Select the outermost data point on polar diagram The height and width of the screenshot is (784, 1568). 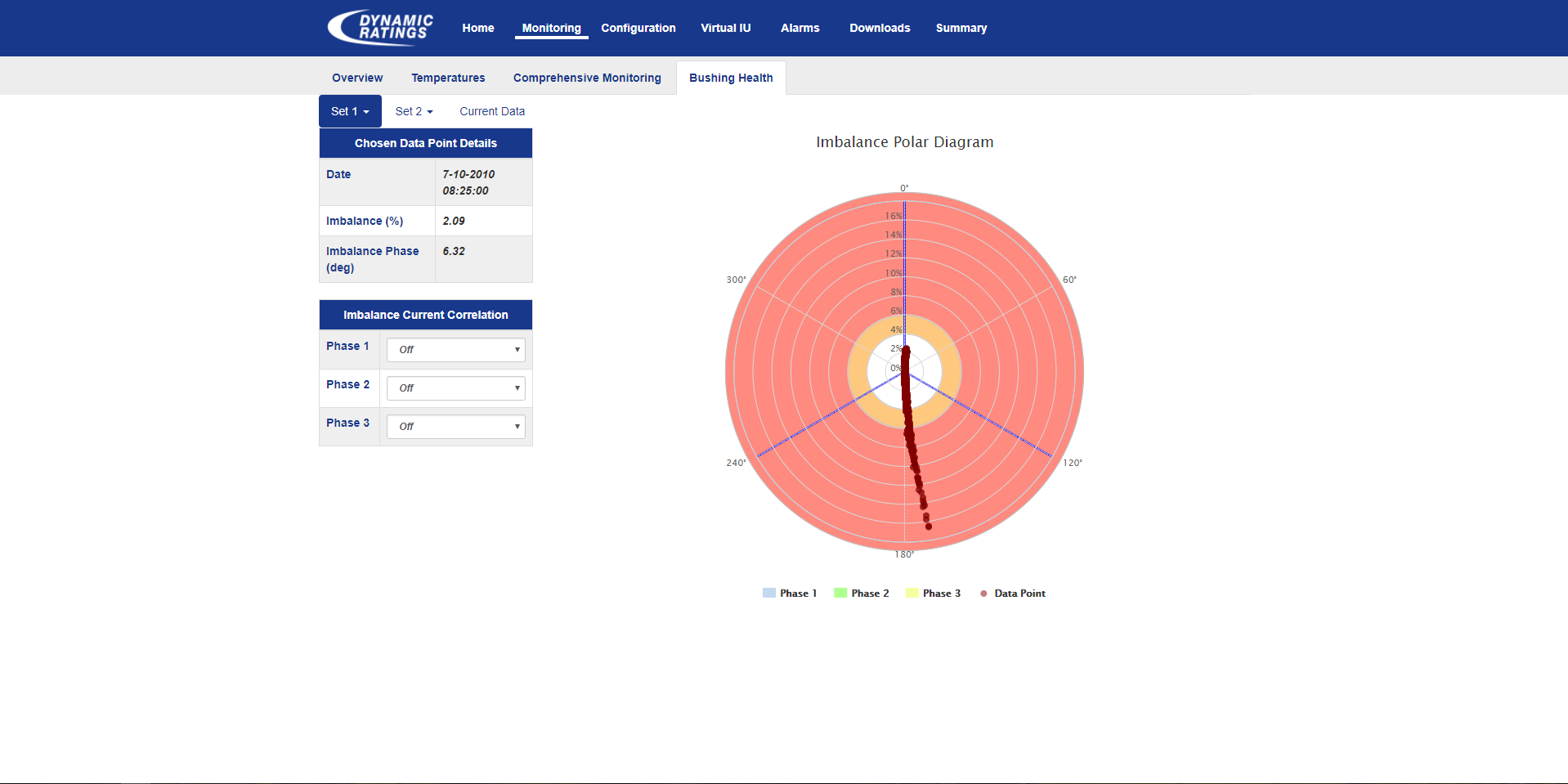point(929,526)
